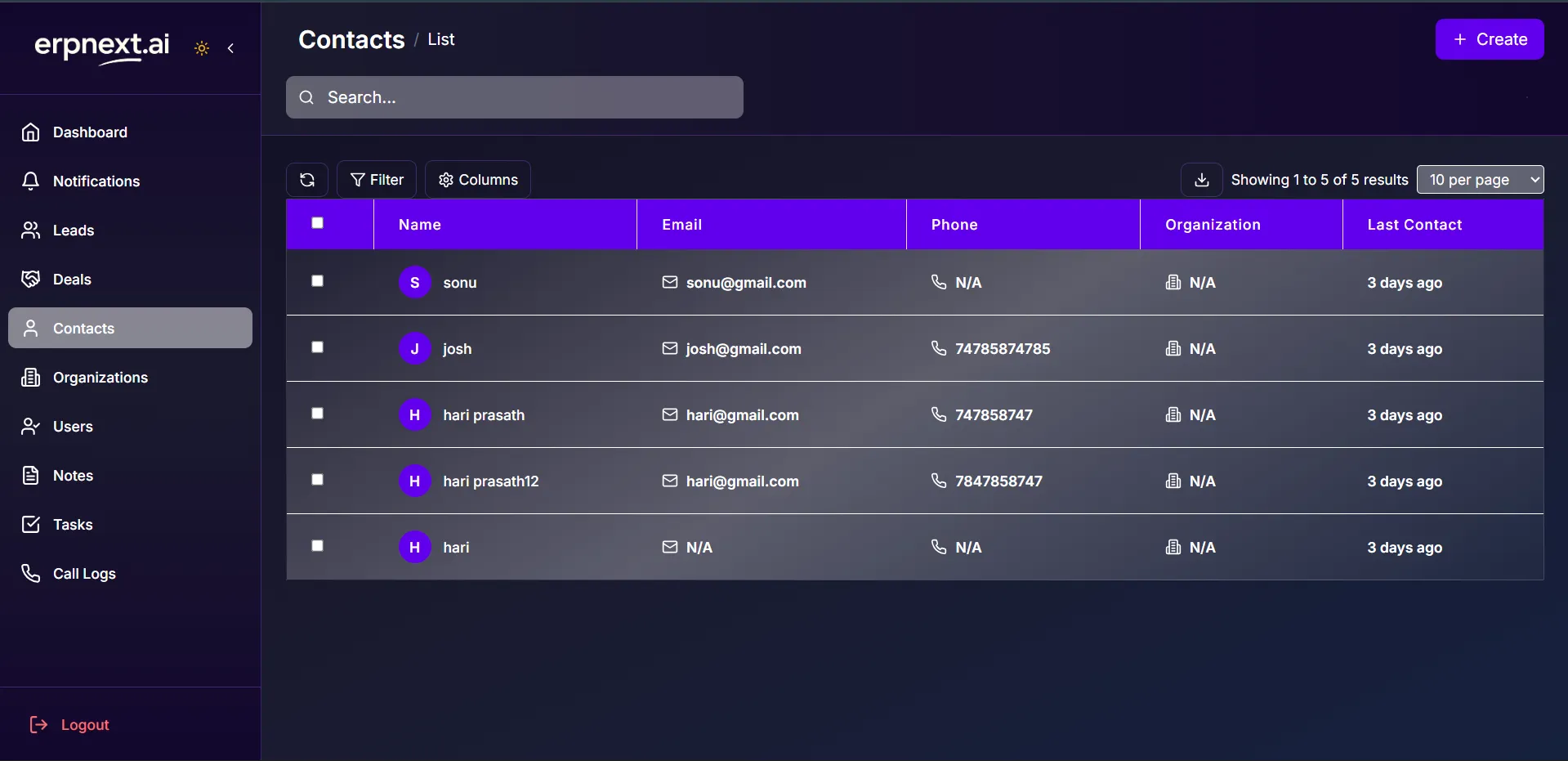Collapse the sidebar with chevron arrow
Viewport: 1568px width, 761px height.
[231, 48]
